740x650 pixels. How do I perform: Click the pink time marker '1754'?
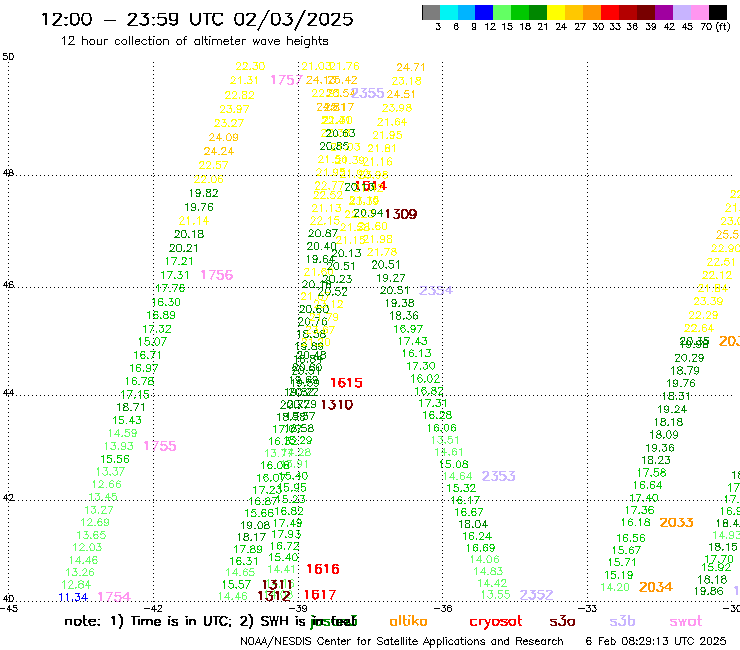114,597
